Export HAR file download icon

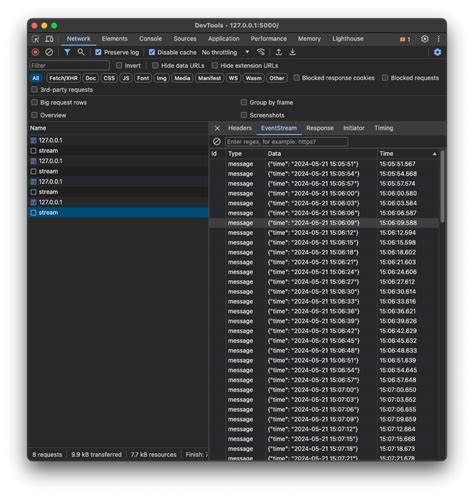[x=292, y=52]
